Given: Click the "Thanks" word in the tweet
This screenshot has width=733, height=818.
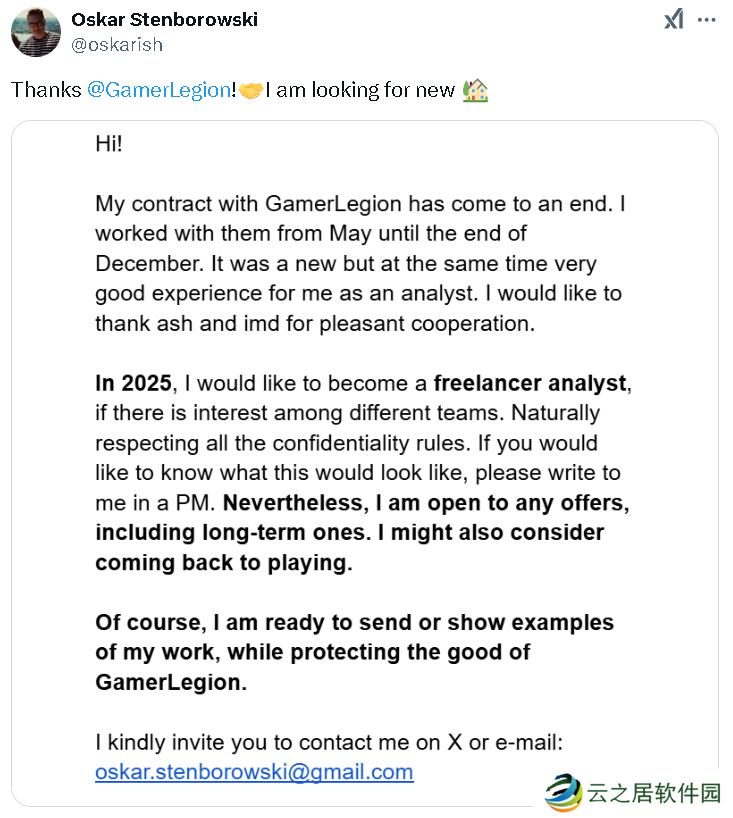Looking at the screenshot, I should tap(46, 90).
